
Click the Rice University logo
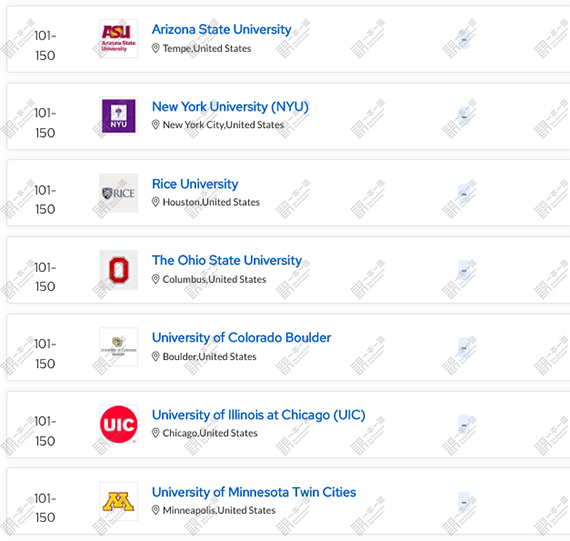(x=119, y=193)
